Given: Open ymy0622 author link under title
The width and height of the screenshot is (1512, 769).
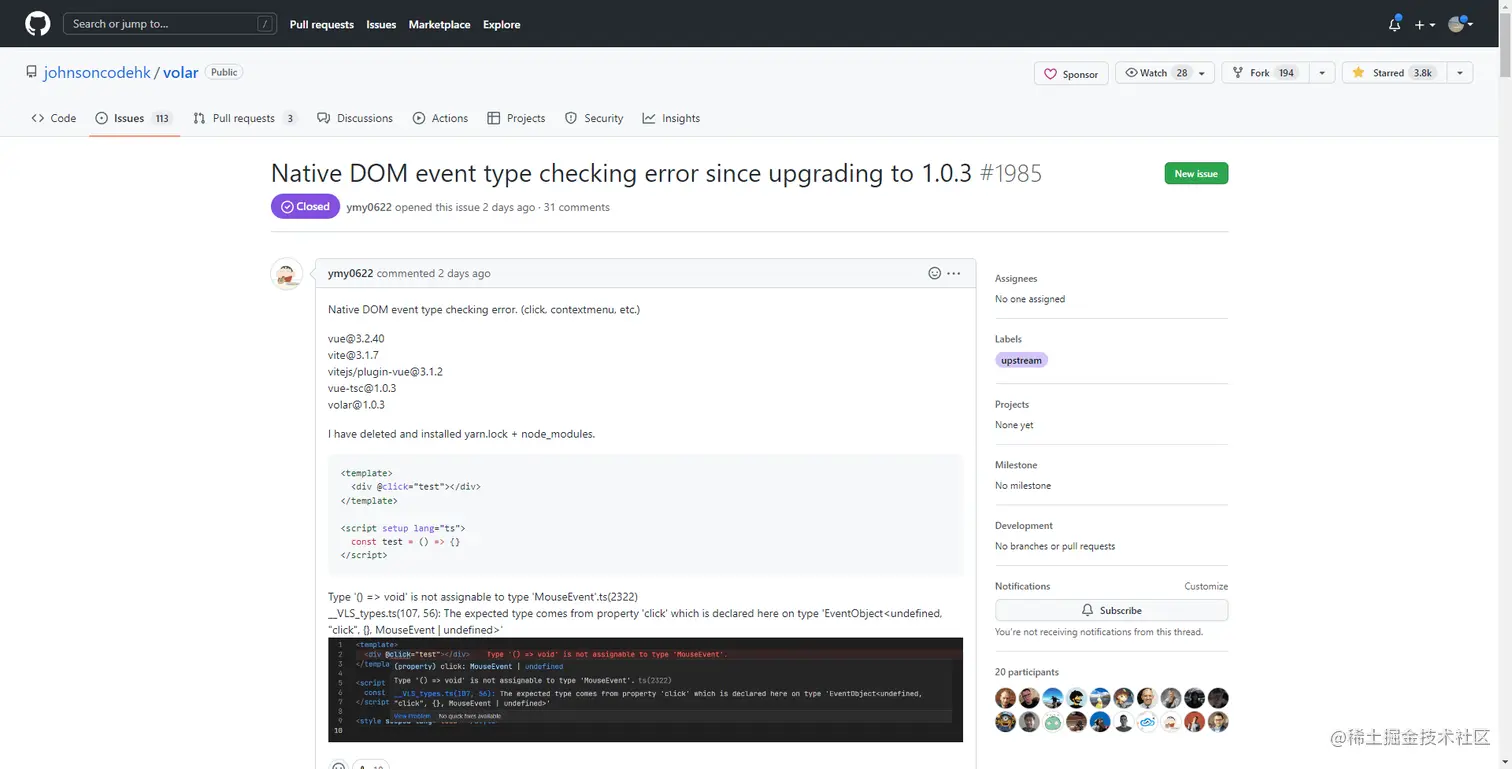Looking at the screenshot, I should click(369, 207).
